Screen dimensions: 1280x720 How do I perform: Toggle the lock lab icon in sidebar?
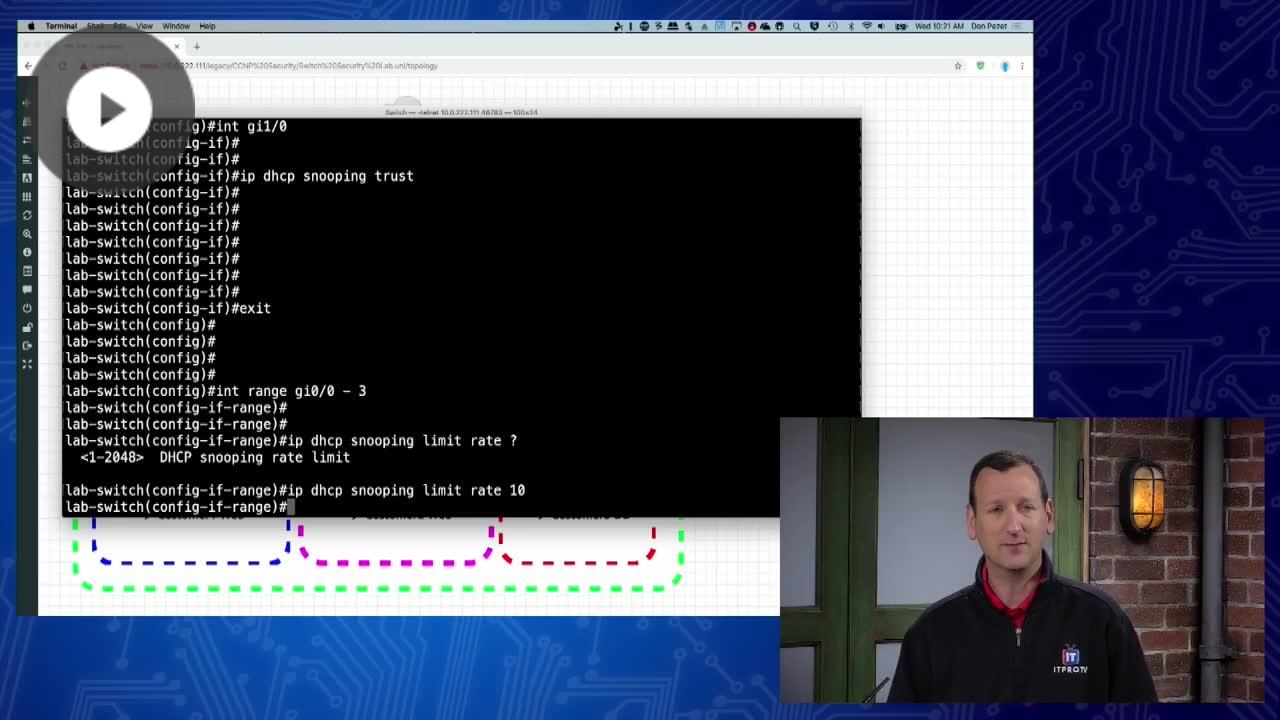click(x=27, y=327)
